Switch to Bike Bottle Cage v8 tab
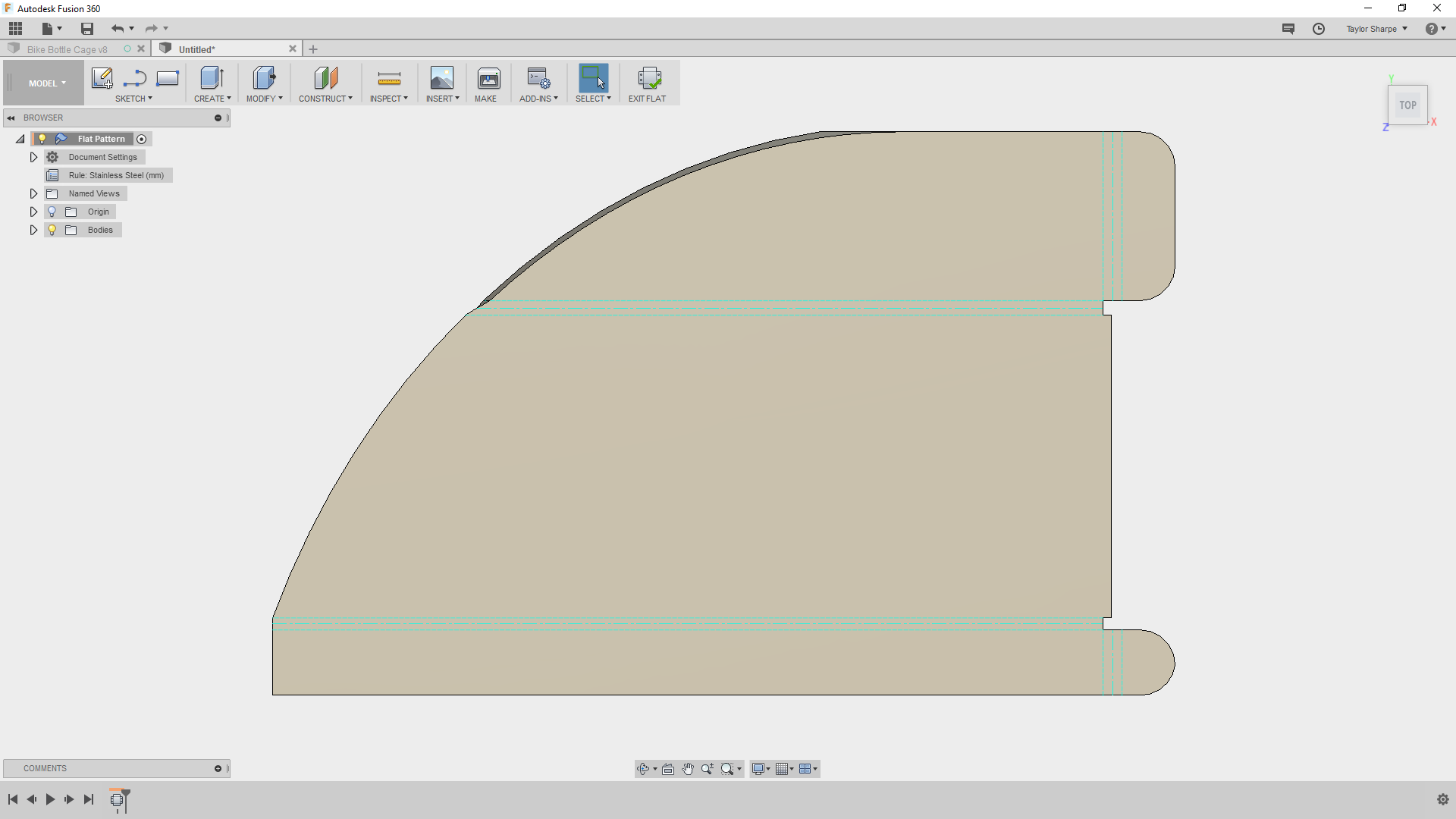The height and width of the screenshot is (819, 1456). [x=67, y=49]
